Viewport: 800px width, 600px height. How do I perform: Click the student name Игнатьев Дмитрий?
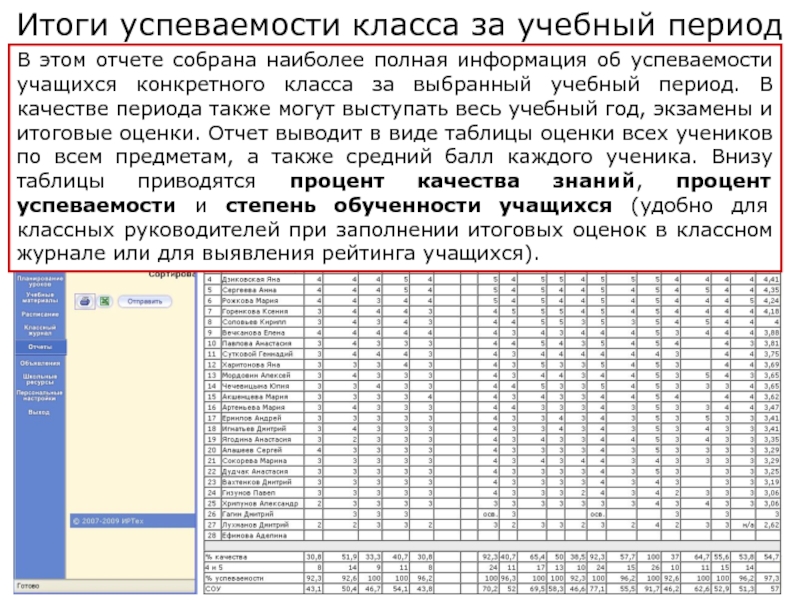tap(254, 429)
